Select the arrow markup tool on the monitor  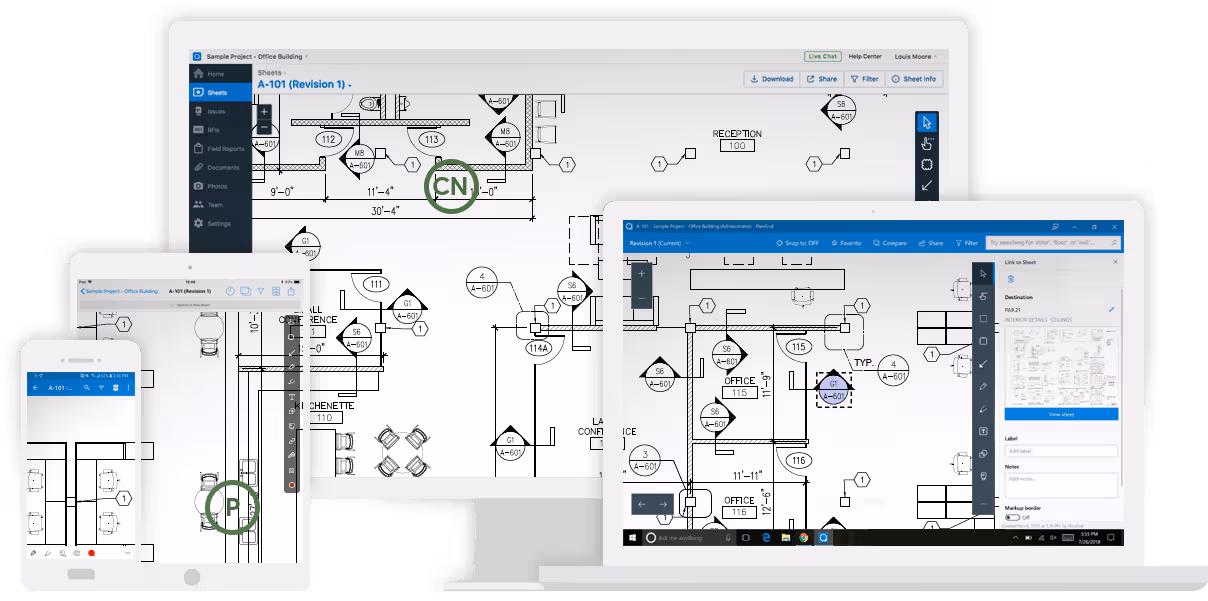coord(927,186)
